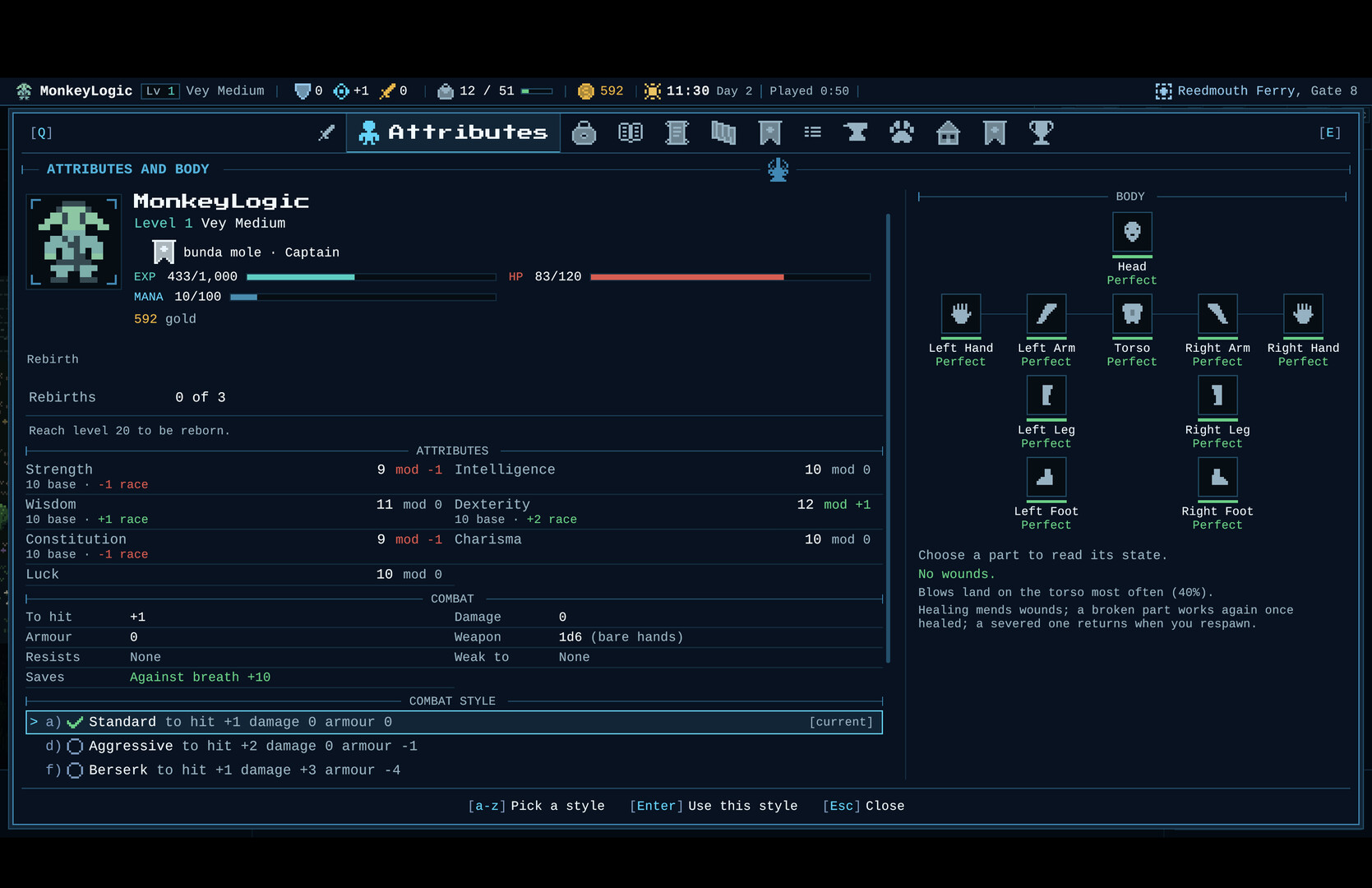Click the EXP progress bar

coord(371,277)
